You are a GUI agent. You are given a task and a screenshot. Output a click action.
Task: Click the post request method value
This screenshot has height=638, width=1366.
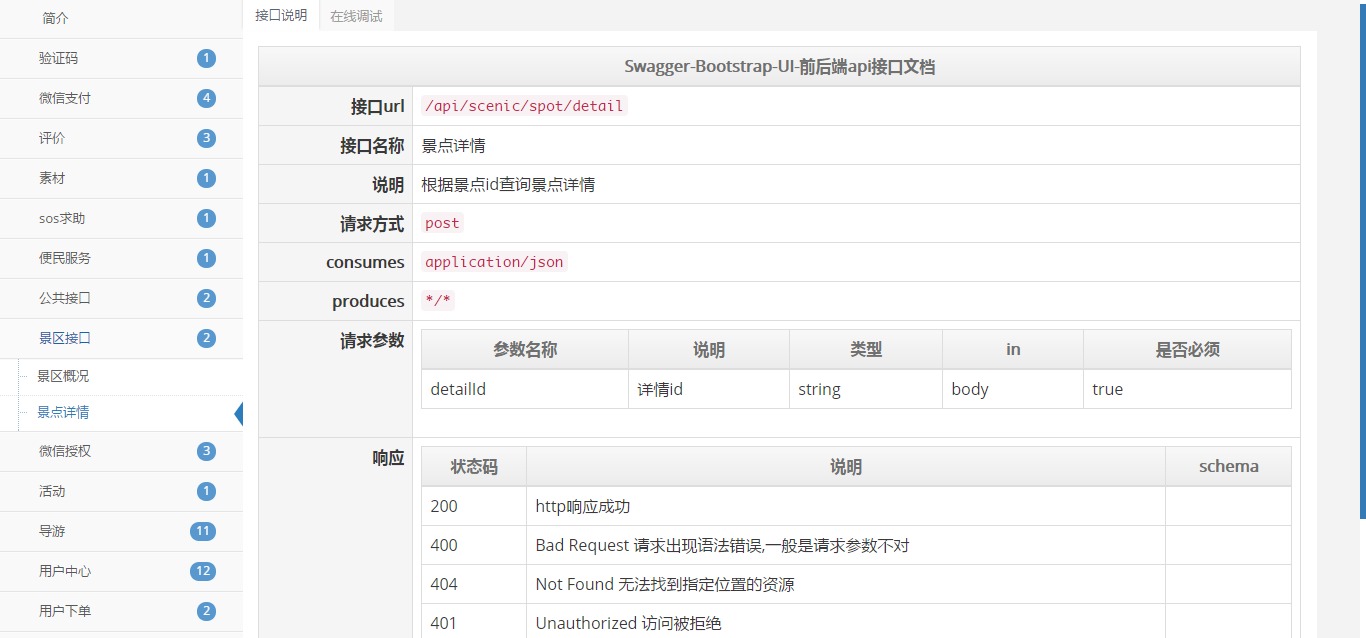[442, 223]
